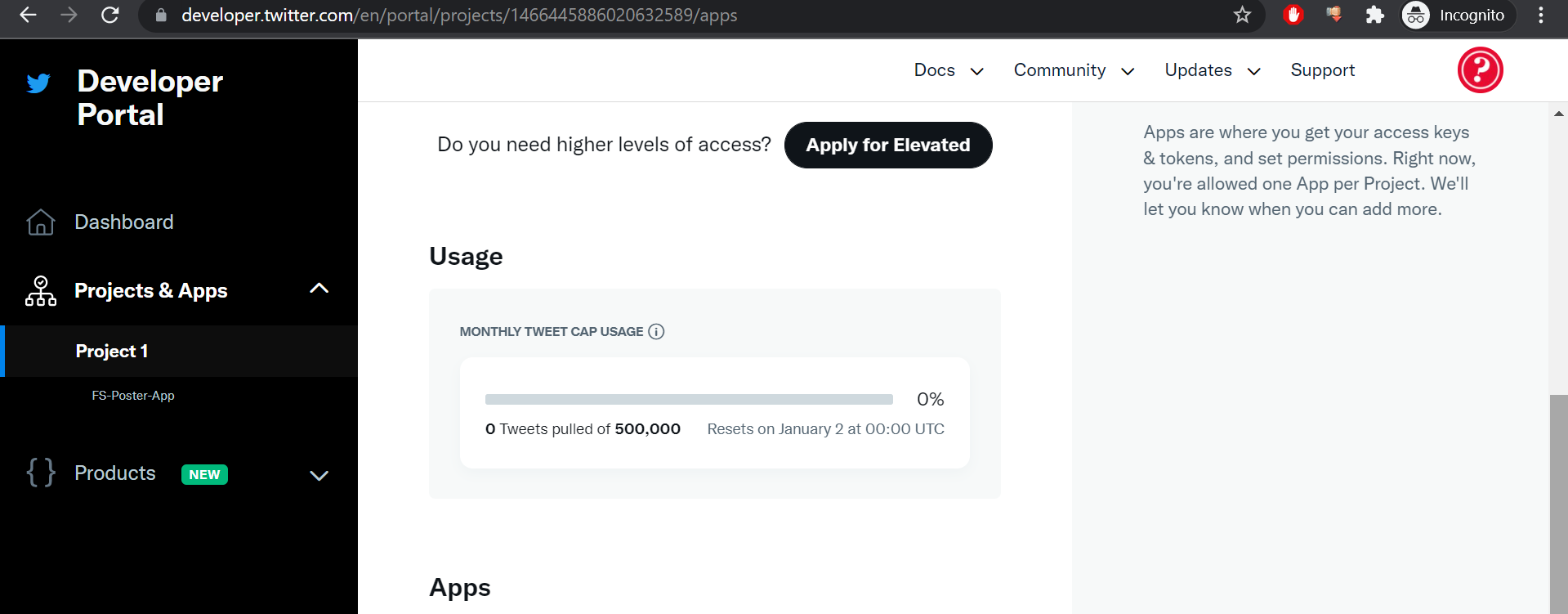Expand the Products section chevron
This screenshot has height=614, width=1568.
pos(319,475)
